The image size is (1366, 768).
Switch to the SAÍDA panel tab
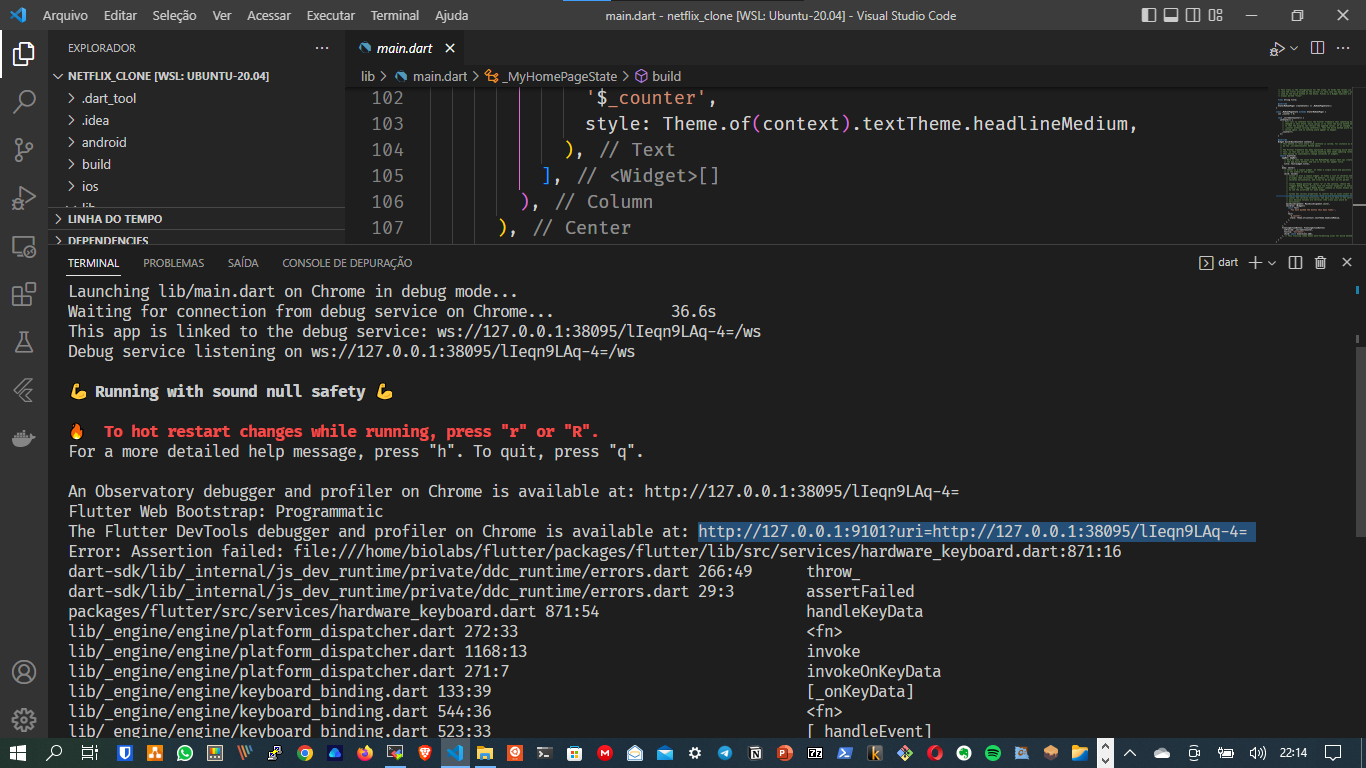click(x=243, y=263)
